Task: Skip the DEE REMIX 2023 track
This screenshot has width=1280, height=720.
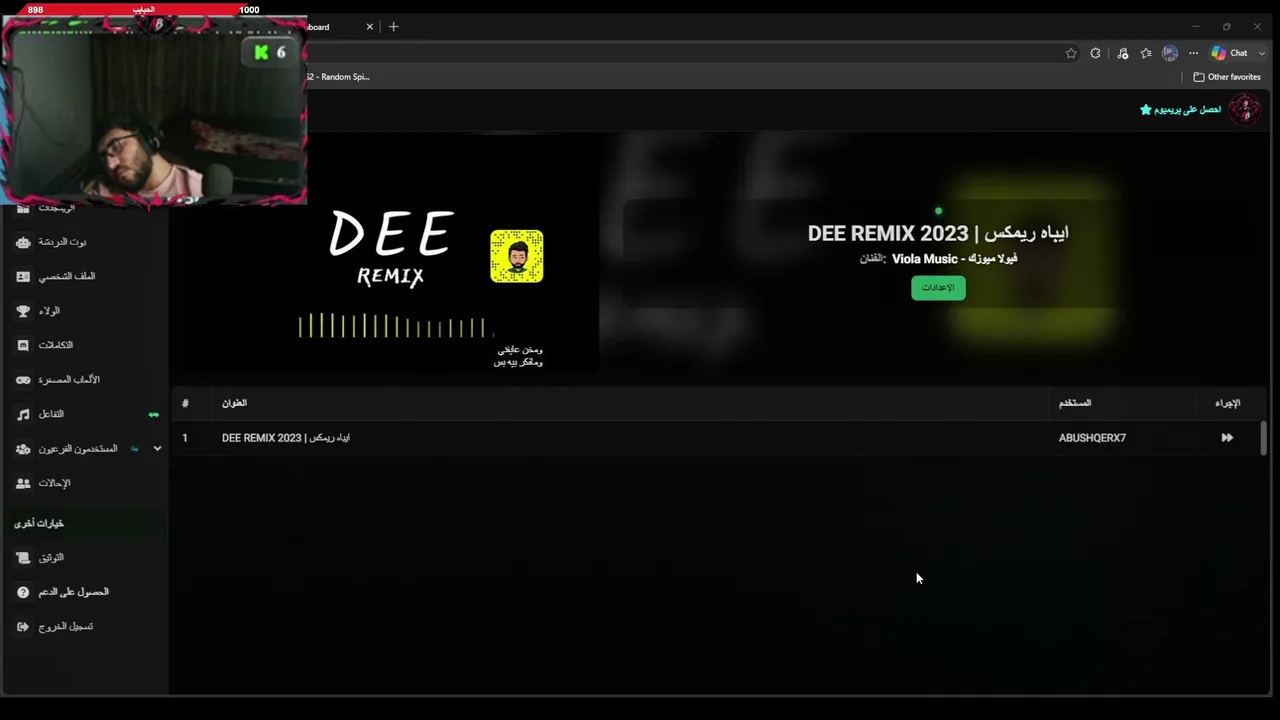Action: pos(1227,438)
